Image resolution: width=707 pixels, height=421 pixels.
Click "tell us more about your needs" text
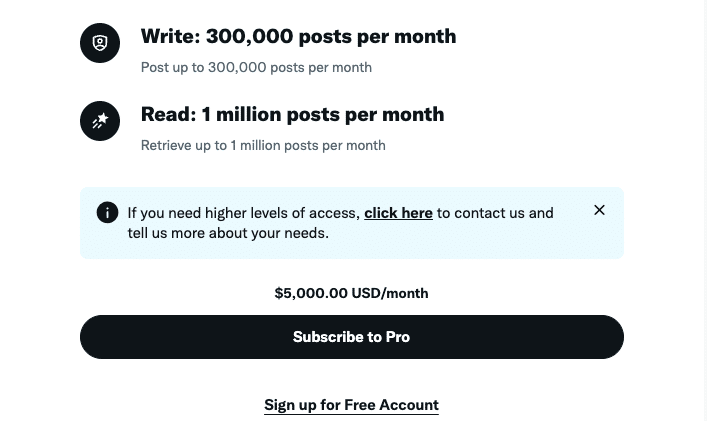227,233
